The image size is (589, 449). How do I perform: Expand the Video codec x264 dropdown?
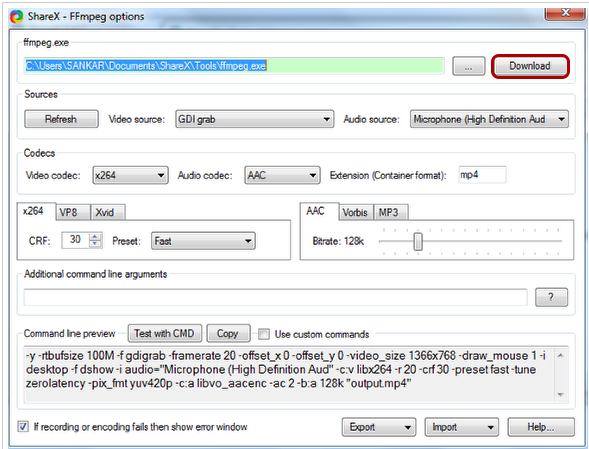pyautogui.click(x=130, y=175)
